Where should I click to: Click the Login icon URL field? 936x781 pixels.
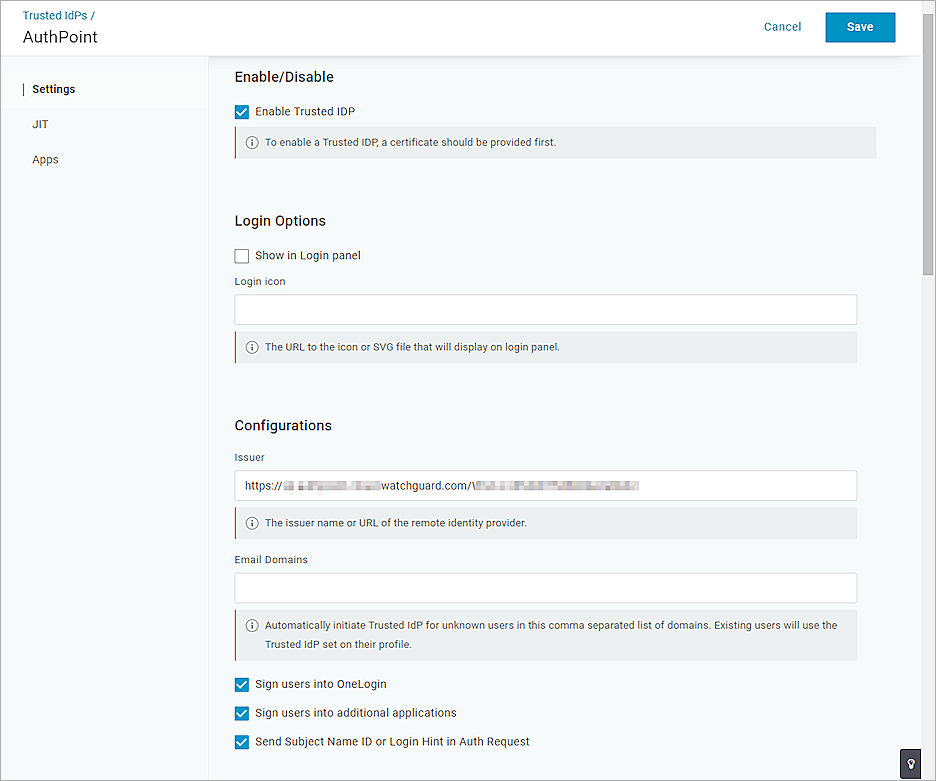point(545,309)
